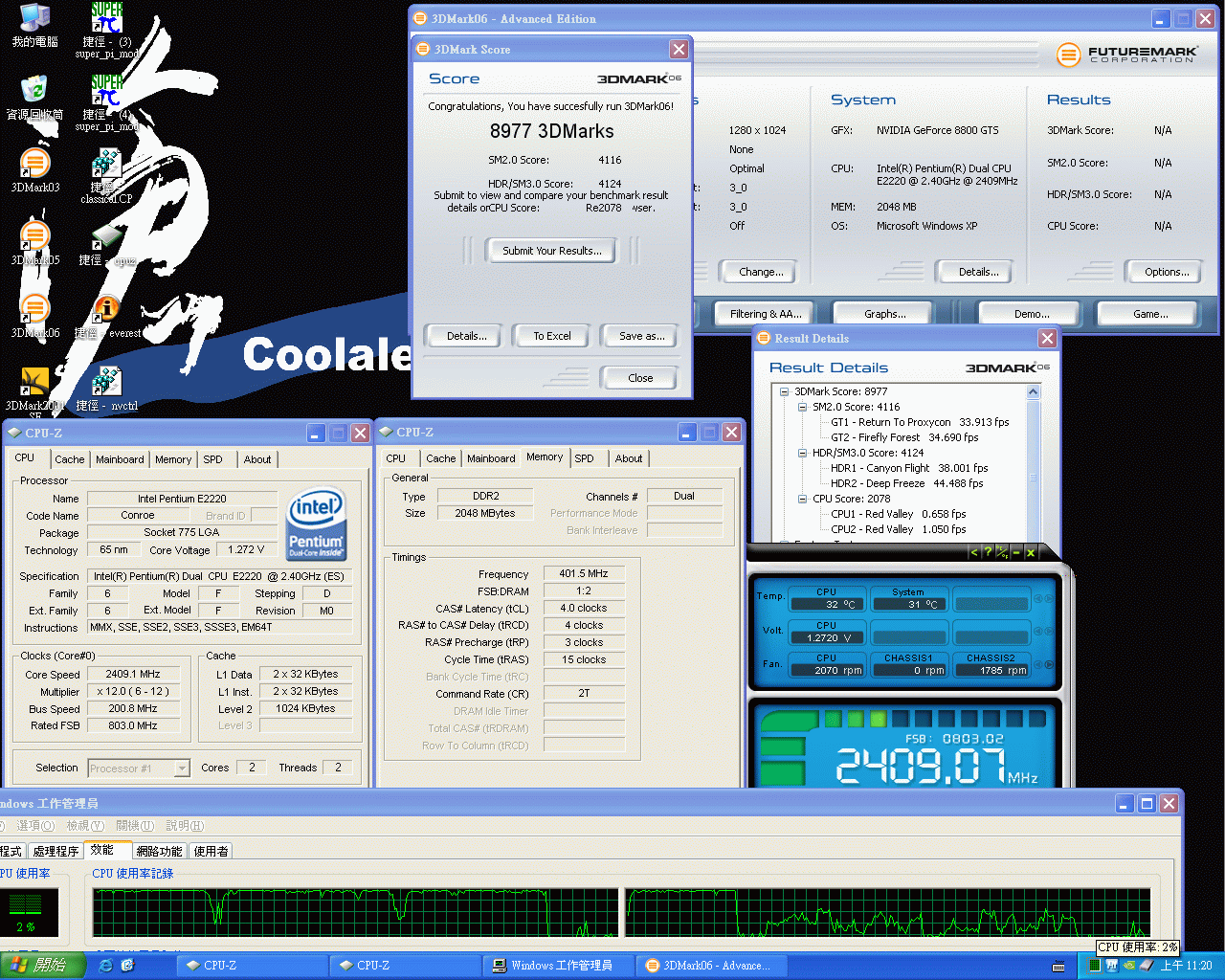Viewport: 1225px width, 980px height.
Task: Launch Internet Explorer from quick launch
Action: [x=106, y=966]
